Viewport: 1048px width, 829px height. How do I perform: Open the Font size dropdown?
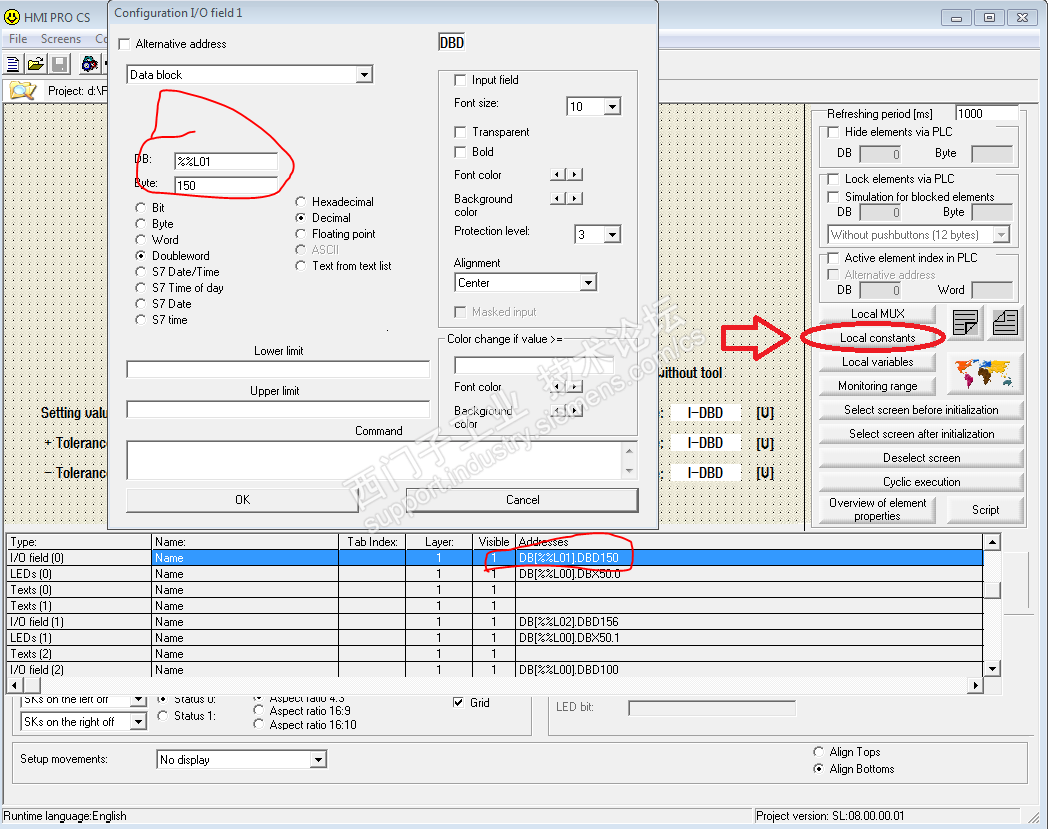pos(612,106)
